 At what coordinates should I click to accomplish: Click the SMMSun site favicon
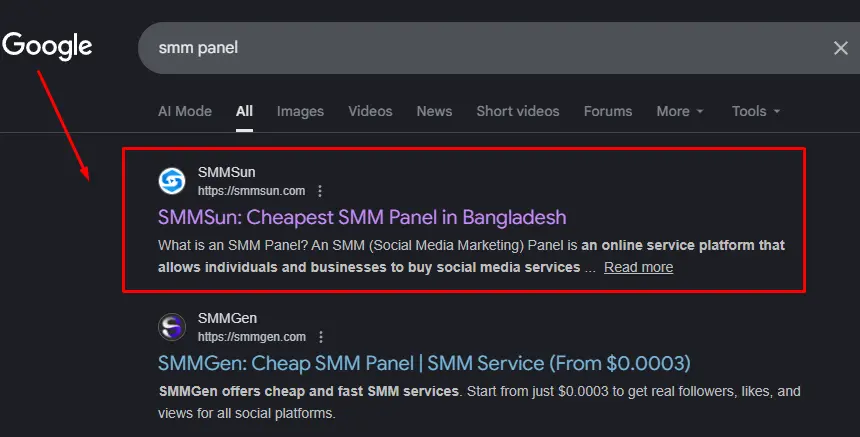point(172,181)
